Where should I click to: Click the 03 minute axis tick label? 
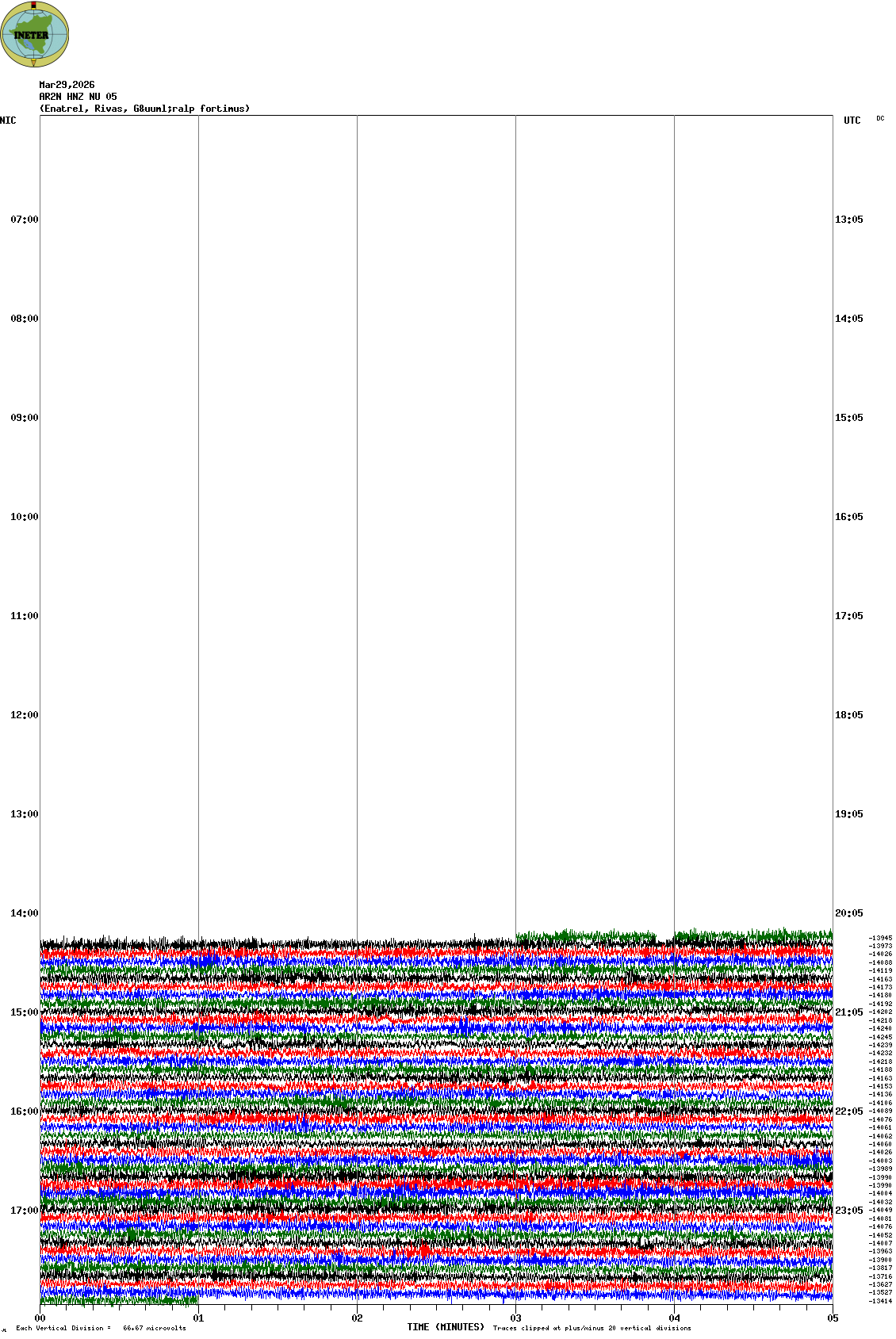coord(515,1318)
